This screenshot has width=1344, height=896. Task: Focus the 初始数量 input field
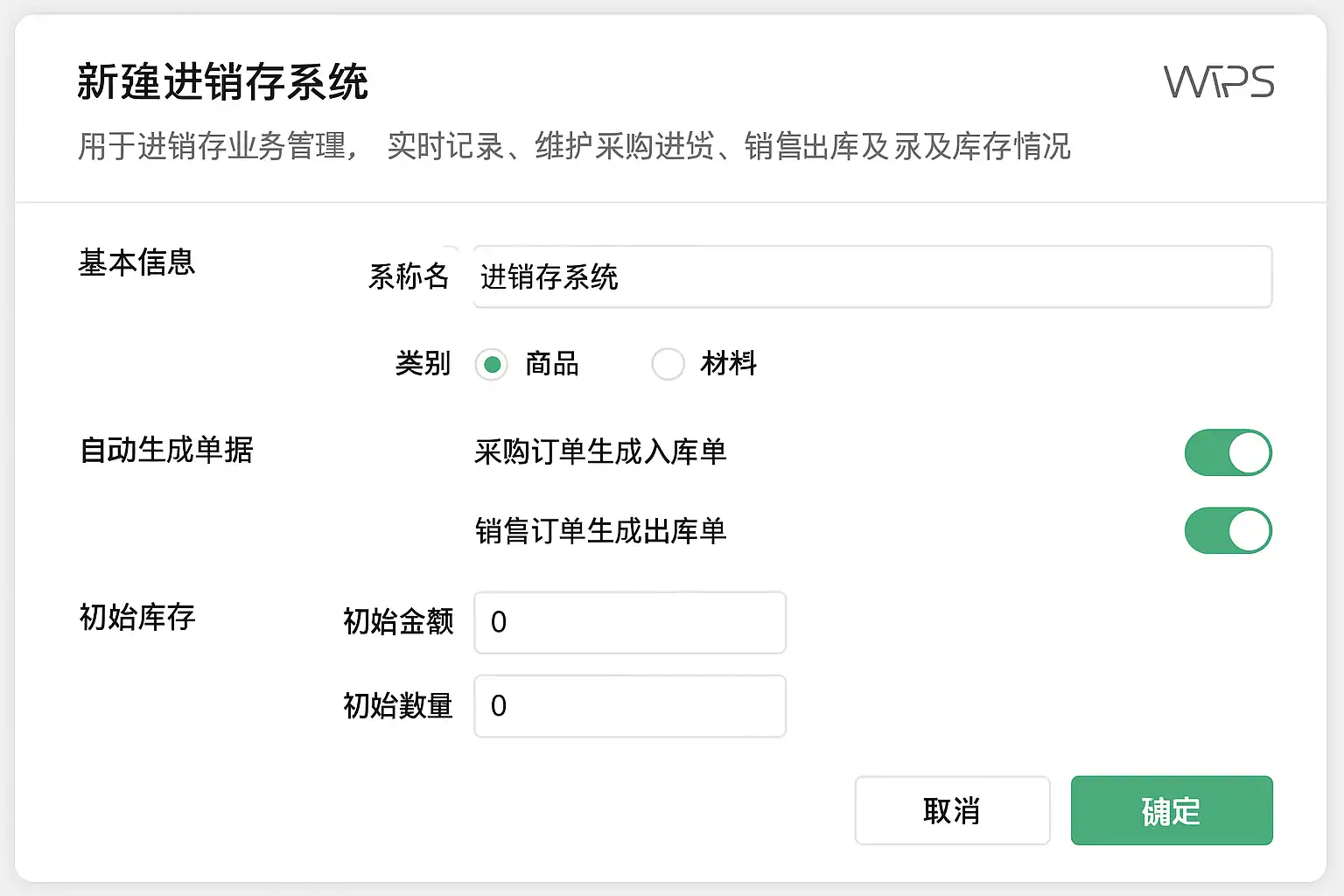click(630, 706)
